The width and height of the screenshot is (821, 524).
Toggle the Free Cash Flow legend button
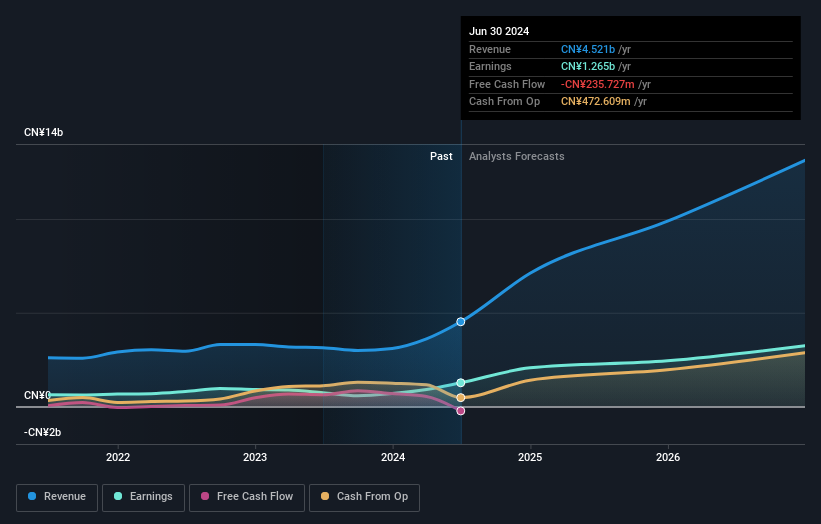tap(247, 497)
